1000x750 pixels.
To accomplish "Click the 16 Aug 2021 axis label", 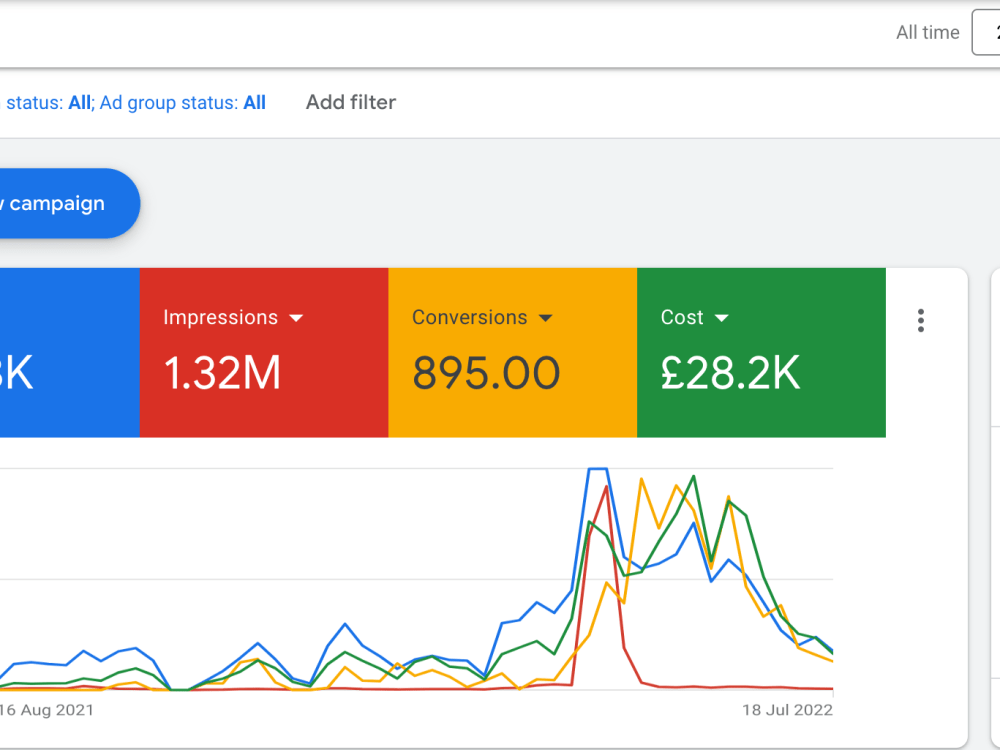I will pyautogui.click(x=47, y=710).
